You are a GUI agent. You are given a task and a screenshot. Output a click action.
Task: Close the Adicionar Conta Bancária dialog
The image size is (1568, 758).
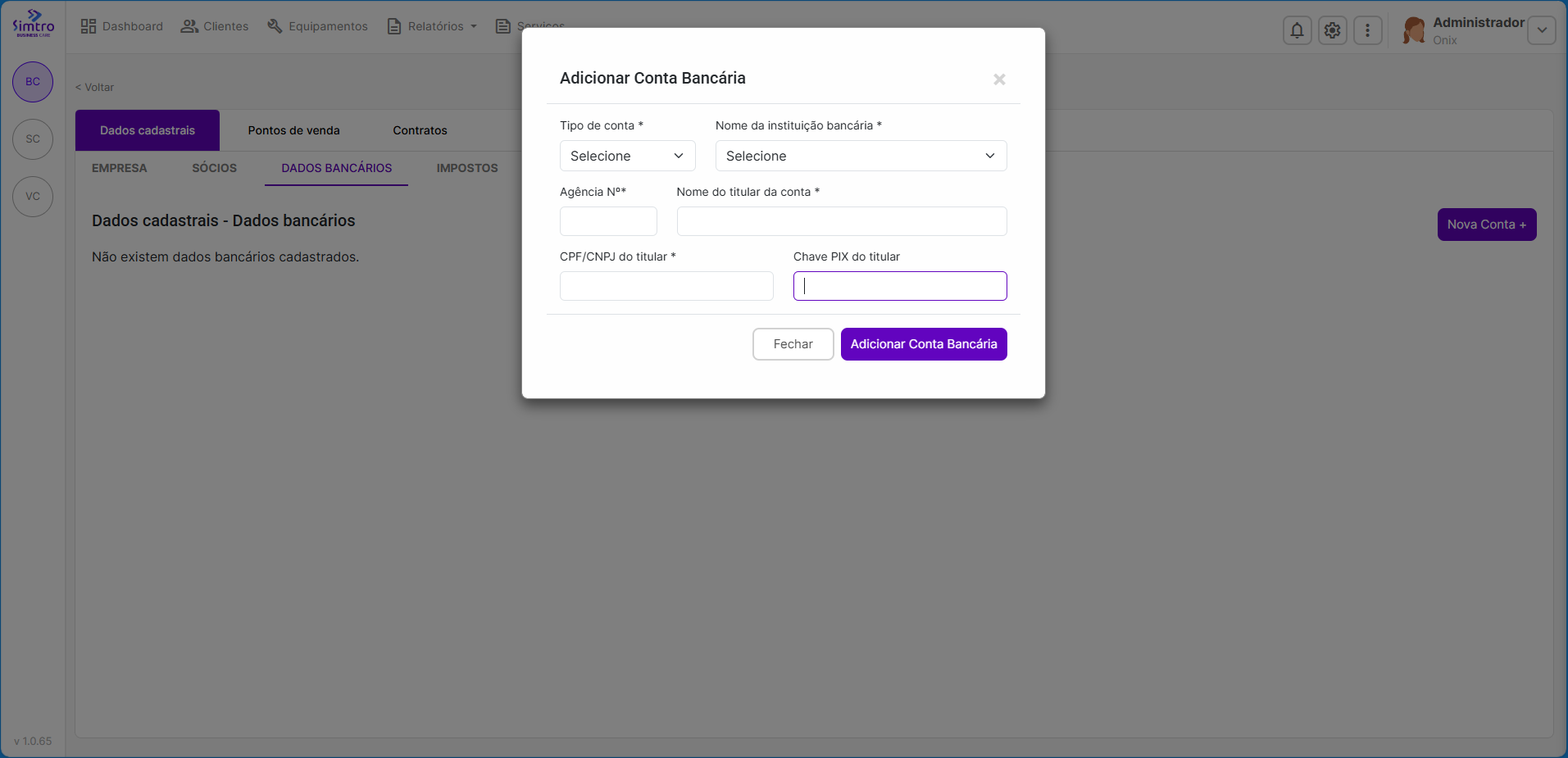999,79
